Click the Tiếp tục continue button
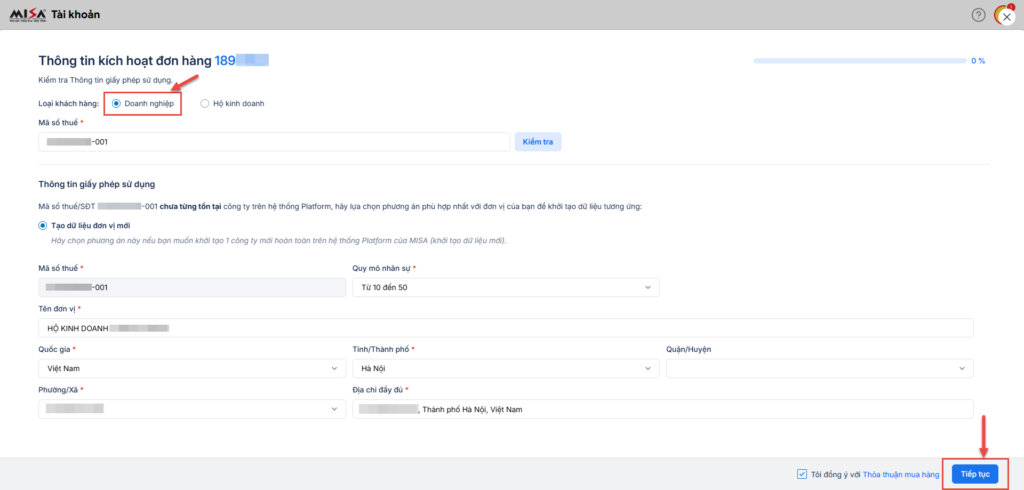The width and height of the screenshot is (1024, 490). 974,474
